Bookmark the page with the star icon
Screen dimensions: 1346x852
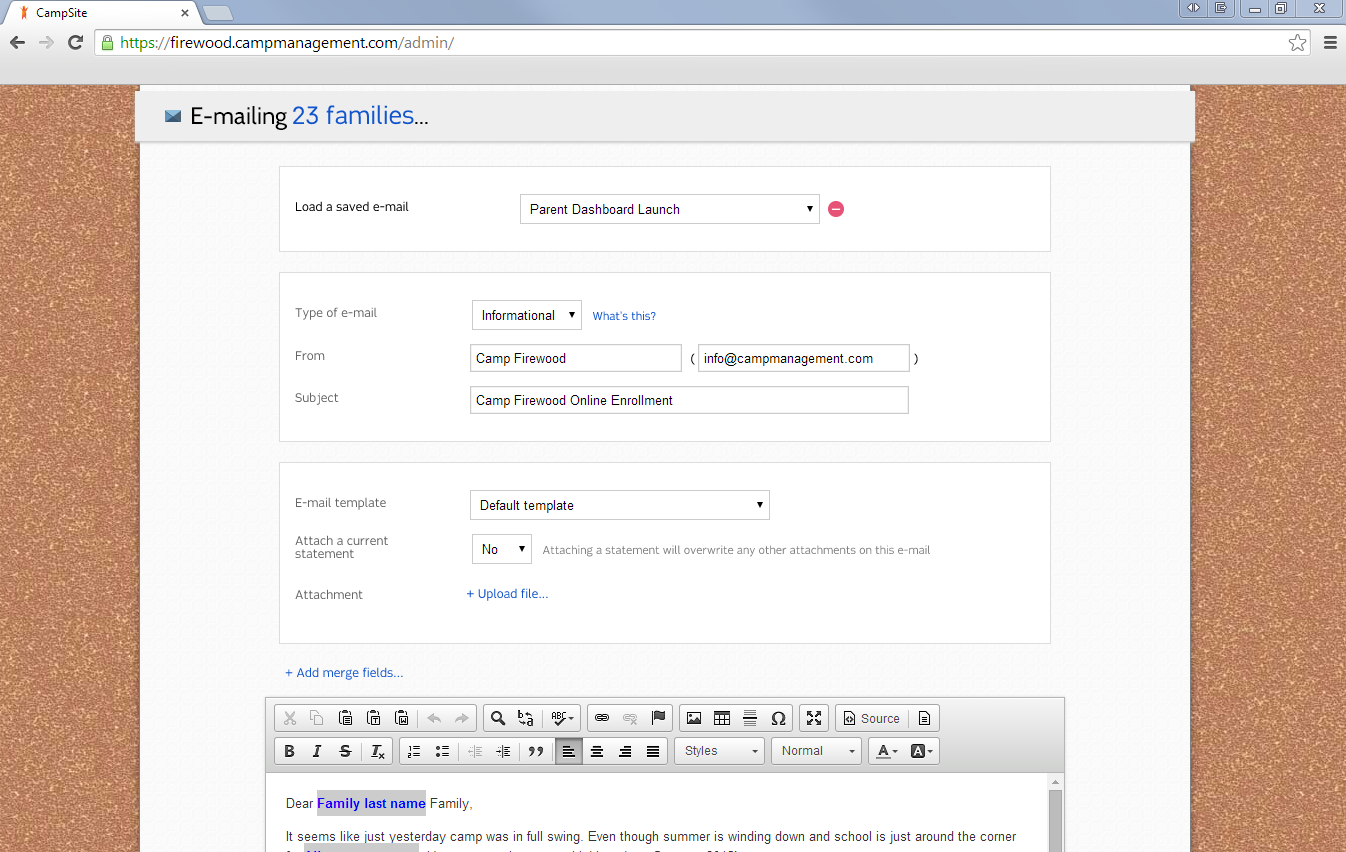pos(1297,42)
